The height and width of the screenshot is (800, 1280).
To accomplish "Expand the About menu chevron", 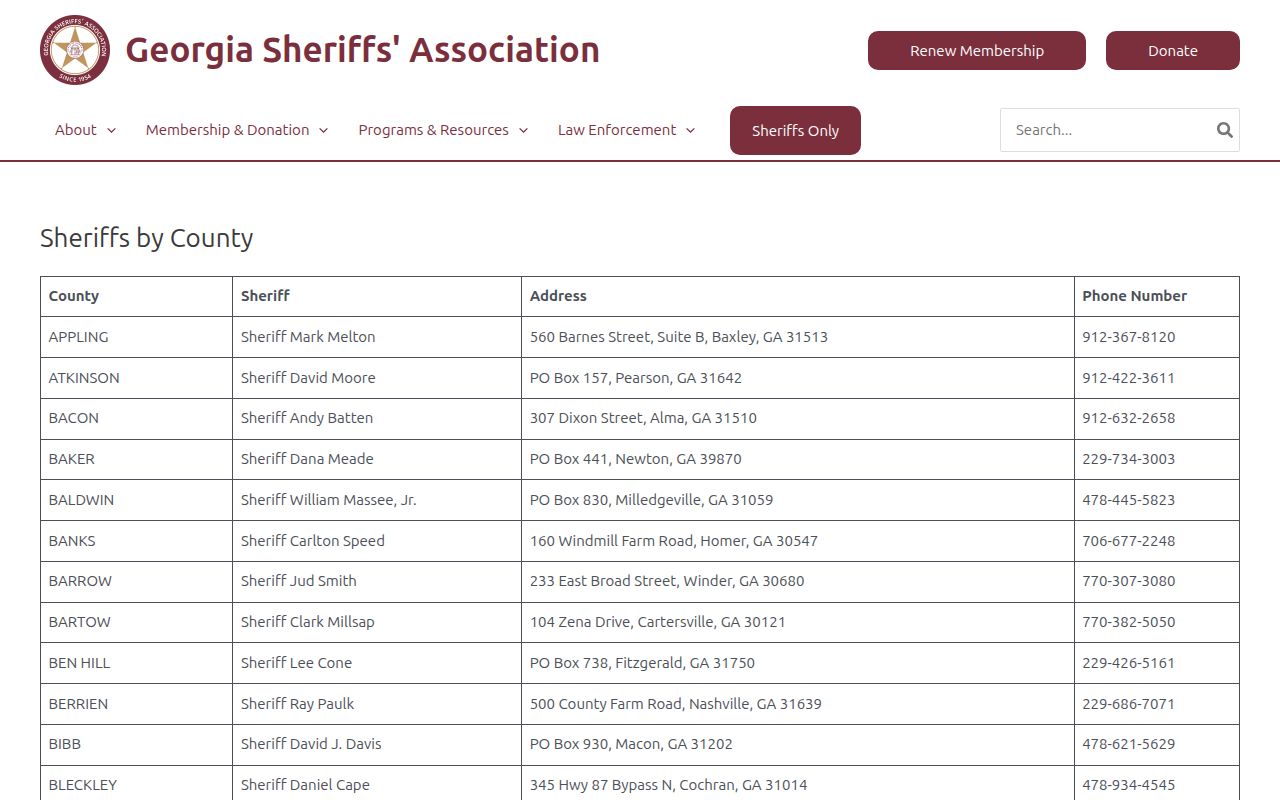I will tap(111, 130).
